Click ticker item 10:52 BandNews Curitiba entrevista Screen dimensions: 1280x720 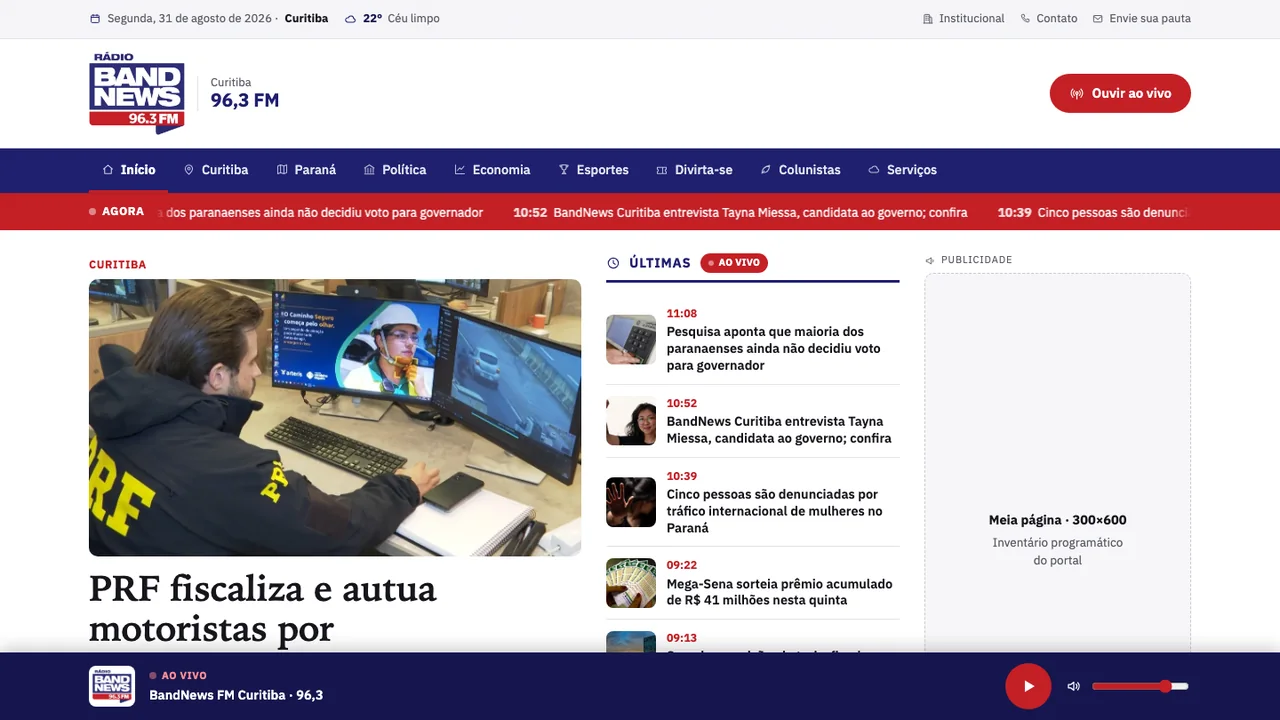pos(740,212)
